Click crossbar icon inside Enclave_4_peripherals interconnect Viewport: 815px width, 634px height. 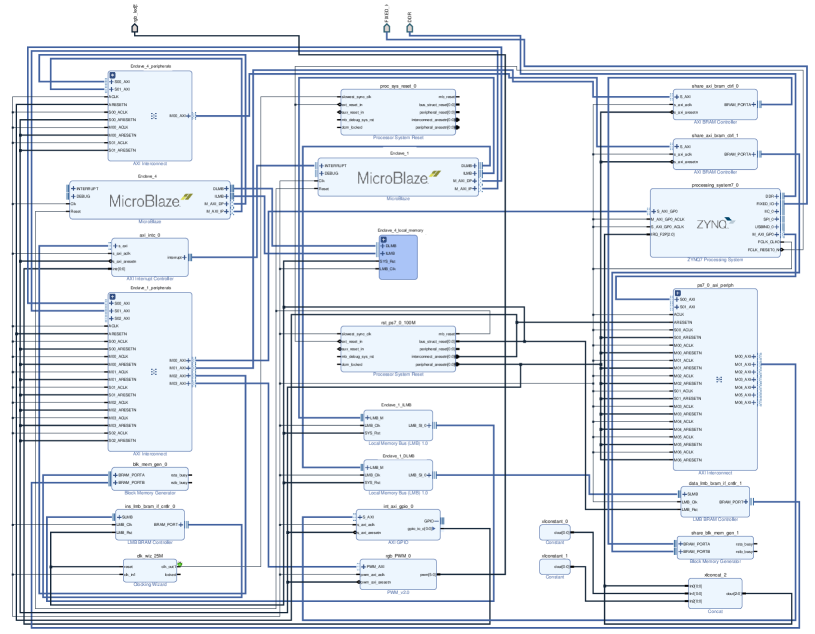[x=154, y=116]
